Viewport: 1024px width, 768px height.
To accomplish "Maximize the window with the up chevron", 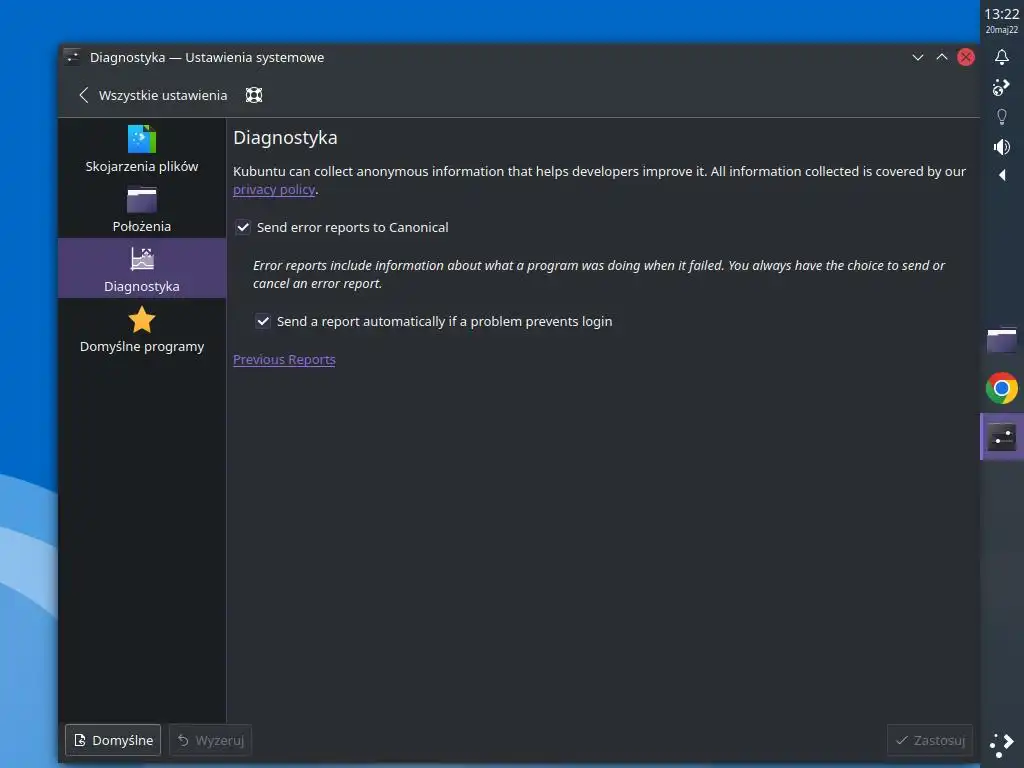I will point(942,57).
